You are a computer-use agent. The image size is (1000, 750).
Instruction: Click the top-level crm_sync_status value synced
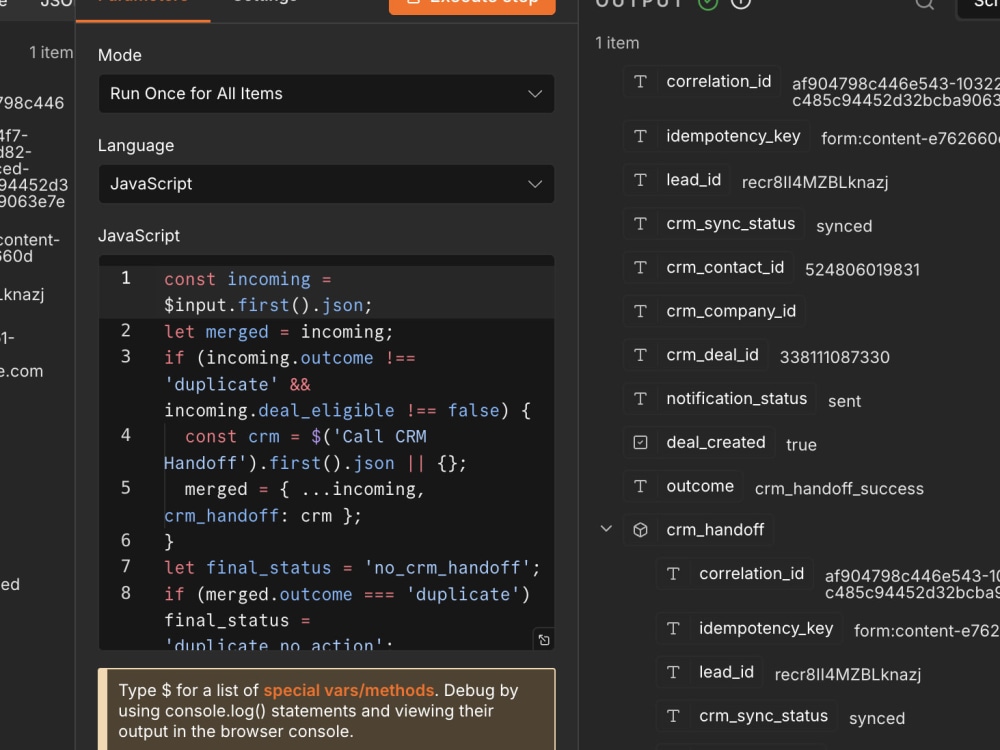coord(844,226)
